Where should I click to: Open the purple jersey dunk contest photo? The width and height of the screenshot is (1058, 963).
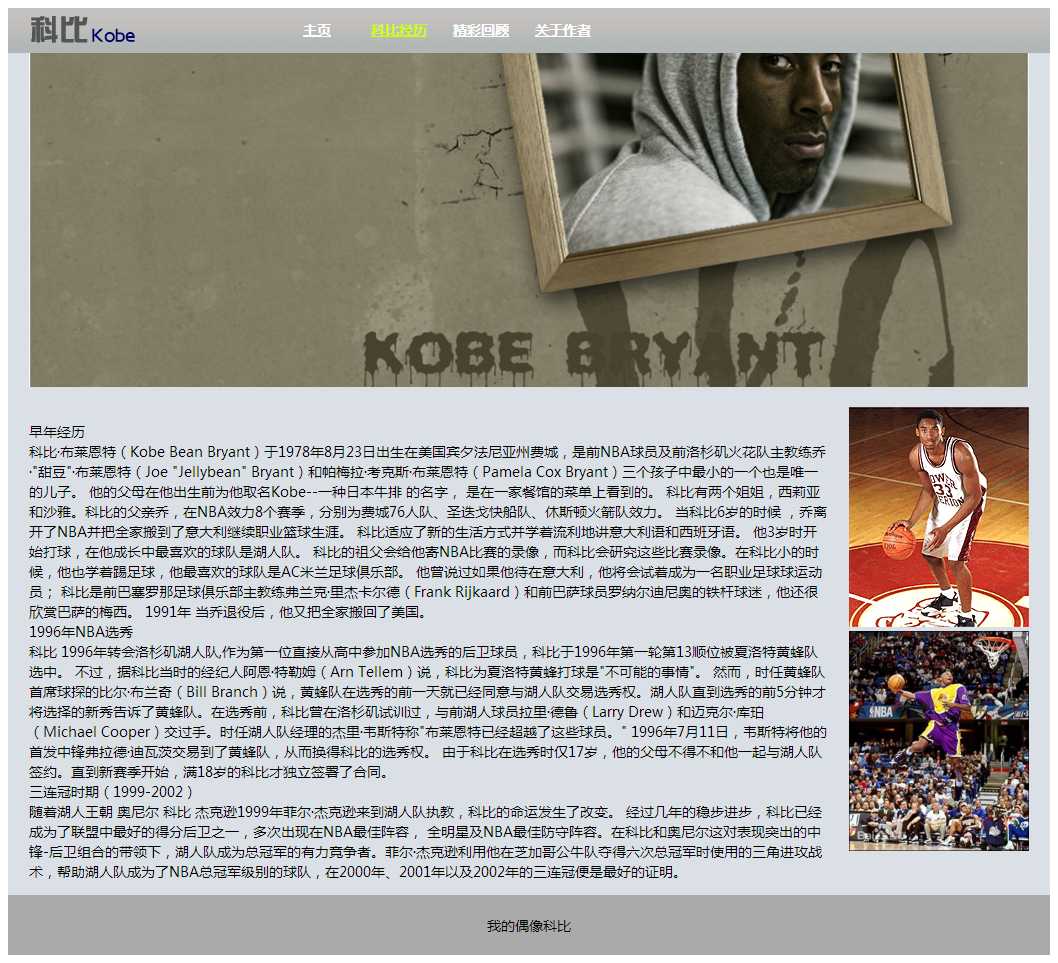click(x=938, y=740)
